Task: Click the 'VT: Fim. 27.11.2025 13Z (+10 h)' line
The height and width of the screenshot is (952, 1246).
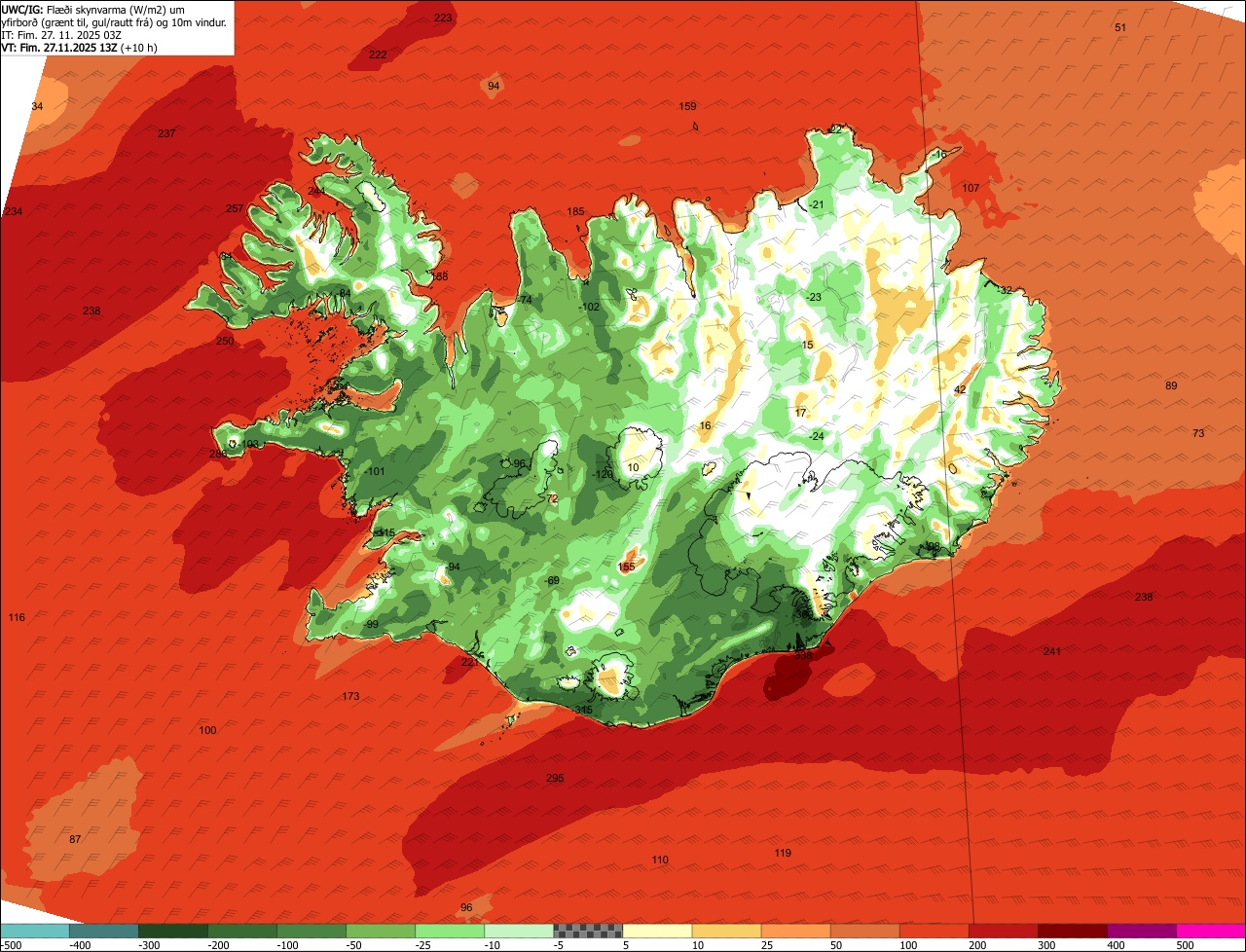Action: 80,47
